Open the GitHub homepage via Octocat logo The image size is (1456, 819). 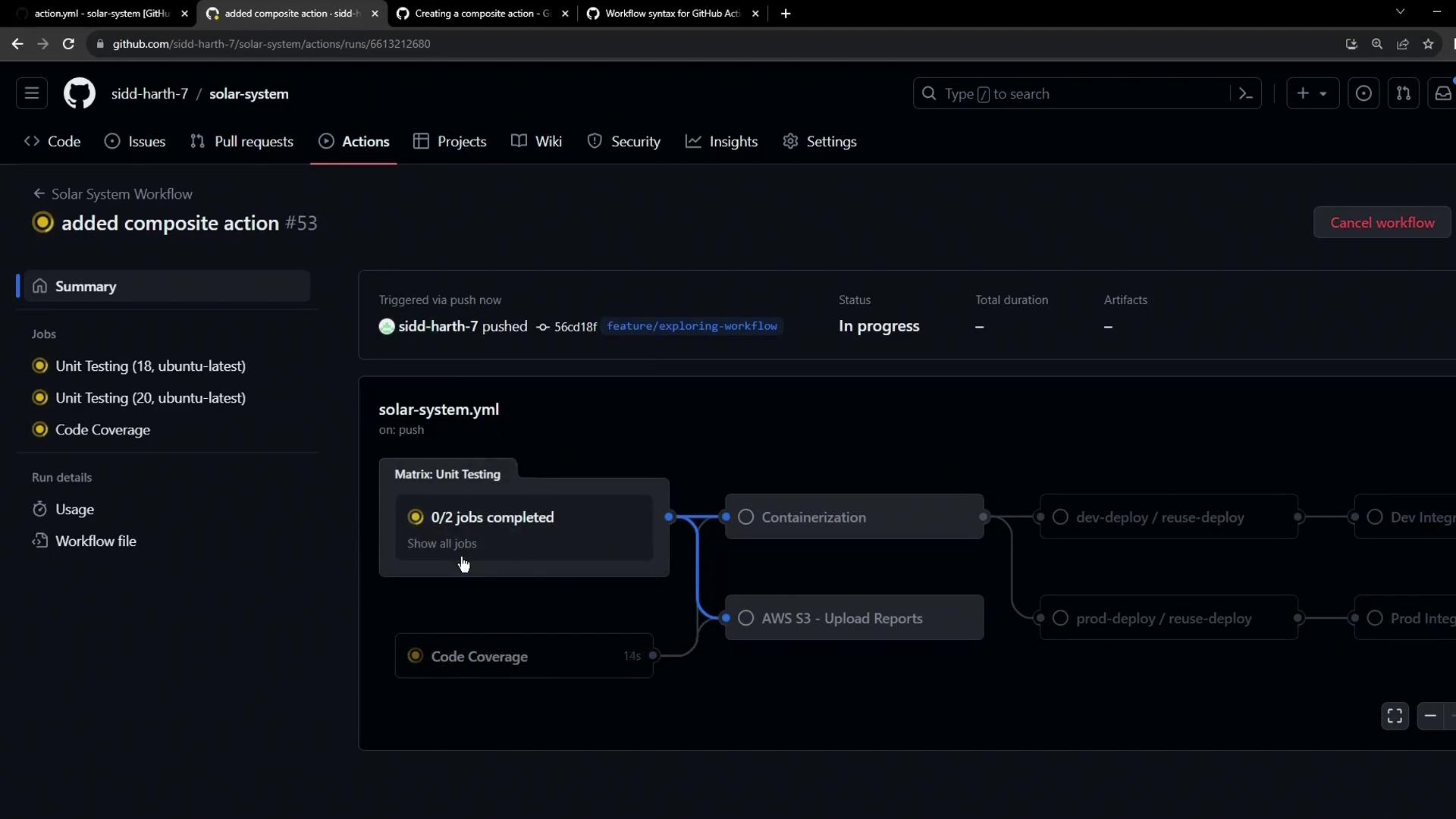tap(79, 94)
